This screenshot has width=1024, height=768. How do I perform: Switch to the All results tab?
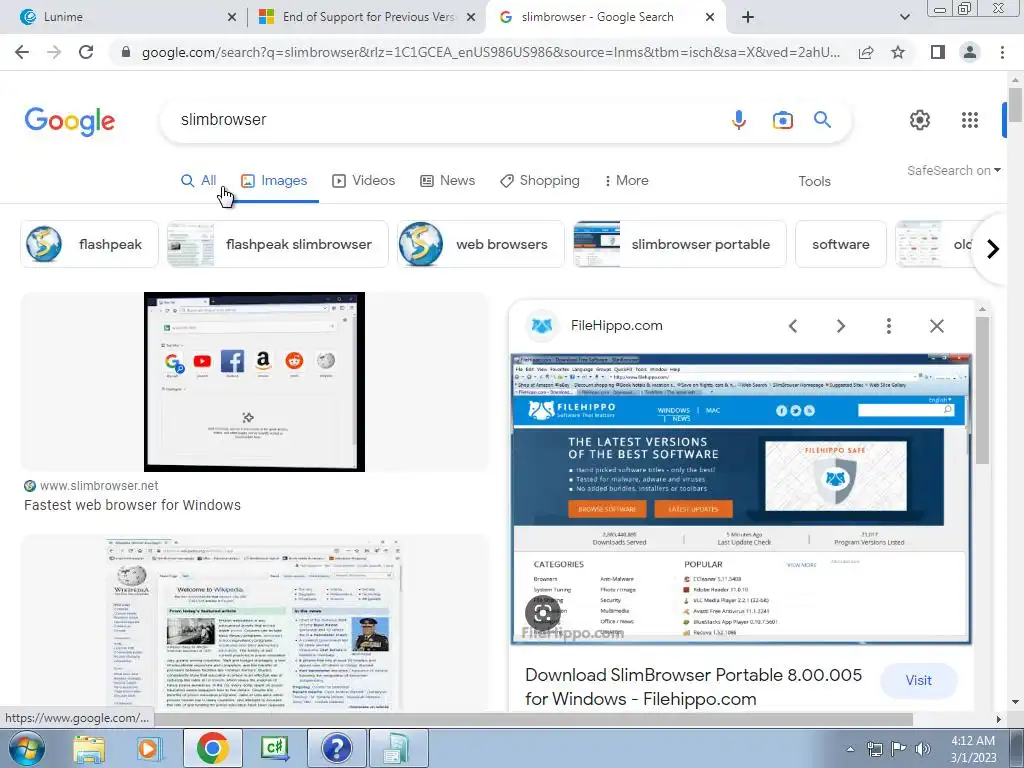click(x=199, y=181)
